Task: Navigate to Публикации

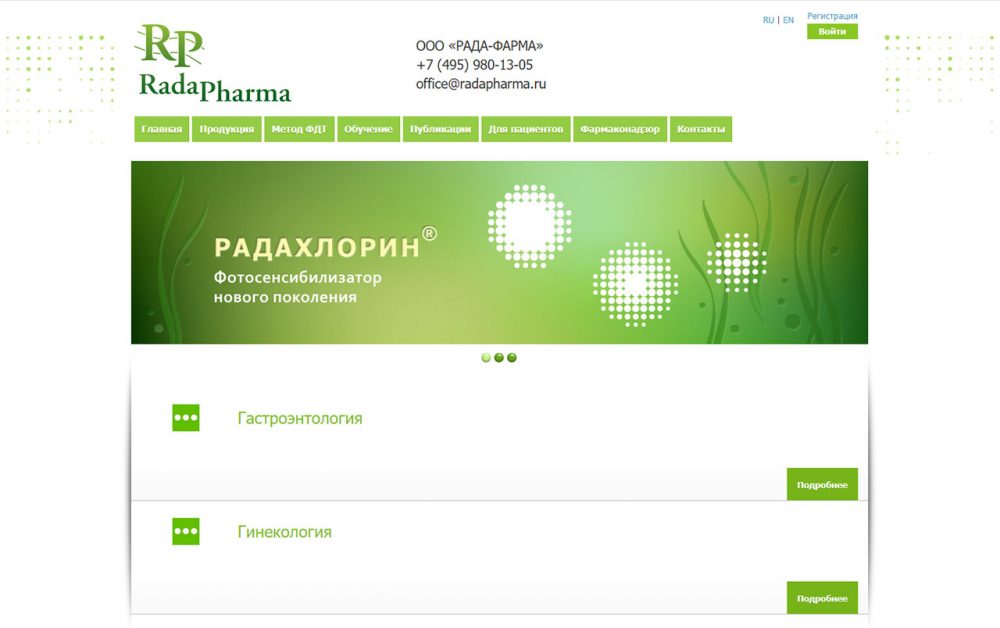Action: [440, 129]
